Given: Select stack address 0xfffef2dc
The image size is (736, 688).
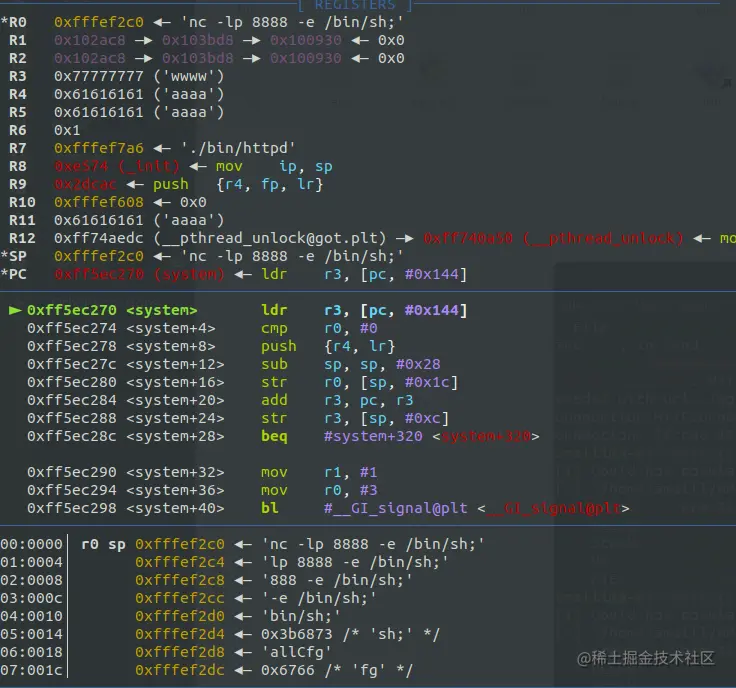Looking at the screenshot, I should (180, 670).
